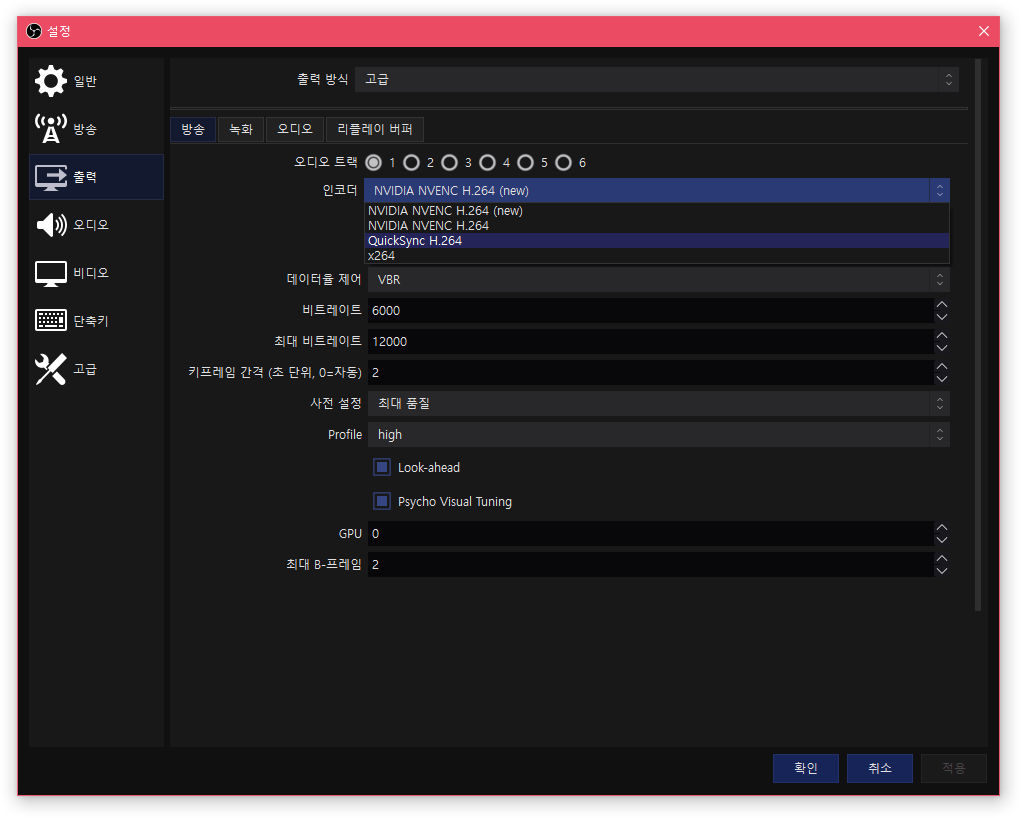
Task: Open Advanced settings tools icon
Action: tap(51, 369)
